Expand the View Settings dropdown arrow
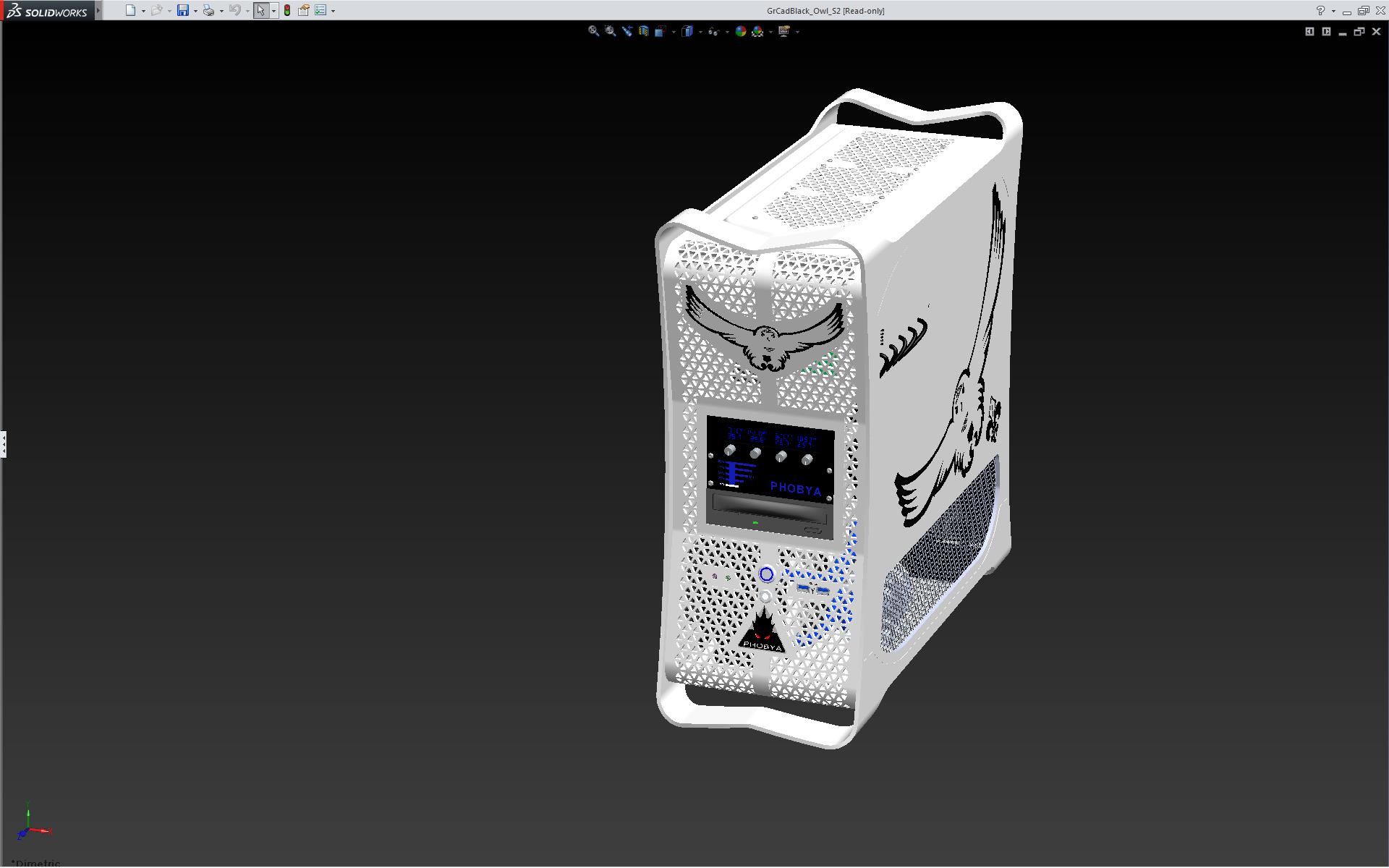1389x868 pixels. [797, 32]
